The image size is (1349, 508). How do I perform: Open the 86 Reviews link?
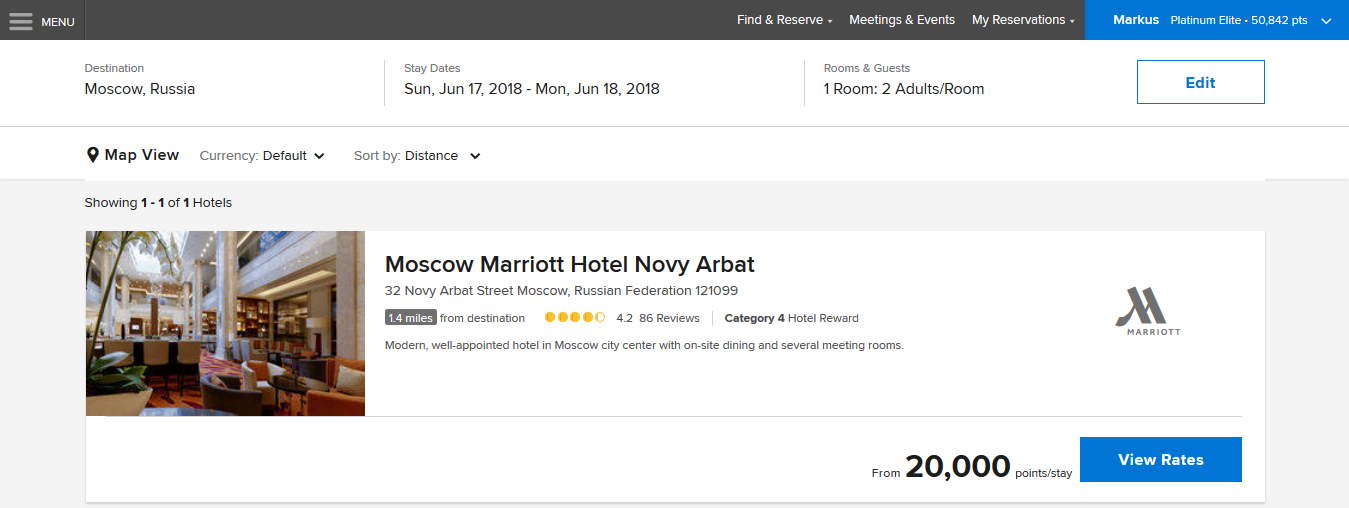668,318
